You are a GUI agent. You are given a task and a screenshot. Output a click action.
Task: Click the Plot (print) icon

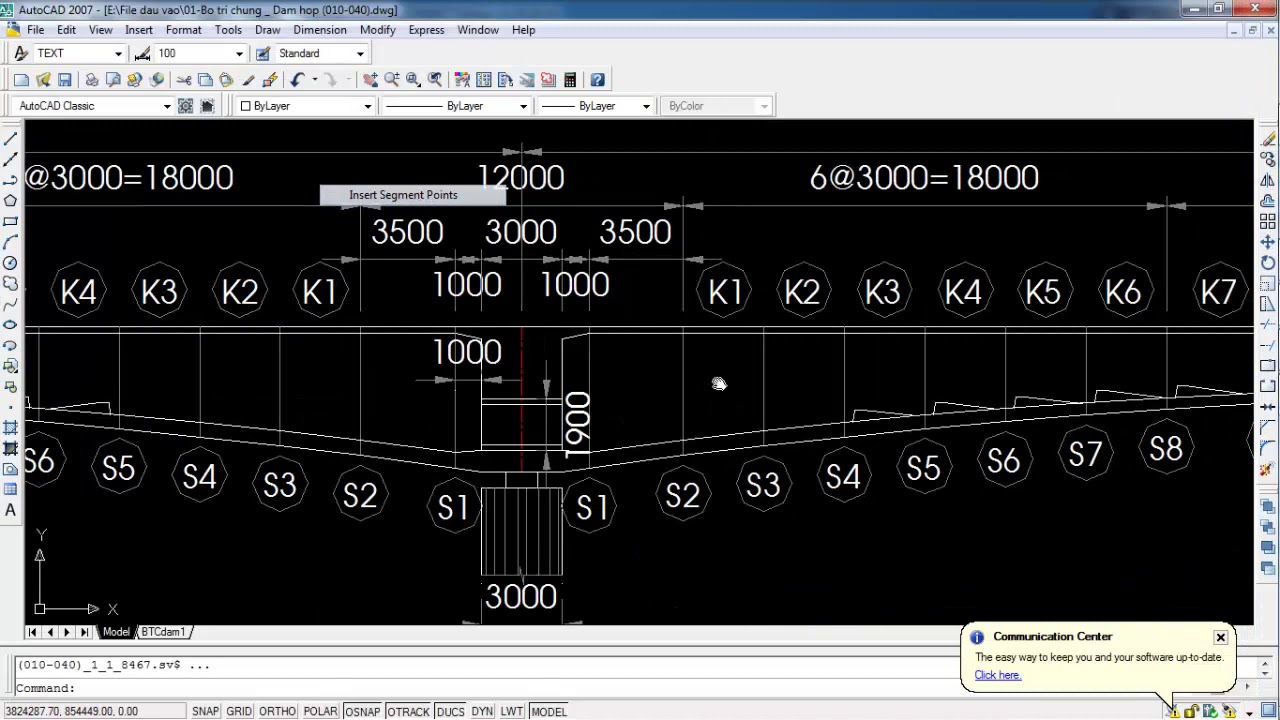pyautogui.click(x=91, y=80)
